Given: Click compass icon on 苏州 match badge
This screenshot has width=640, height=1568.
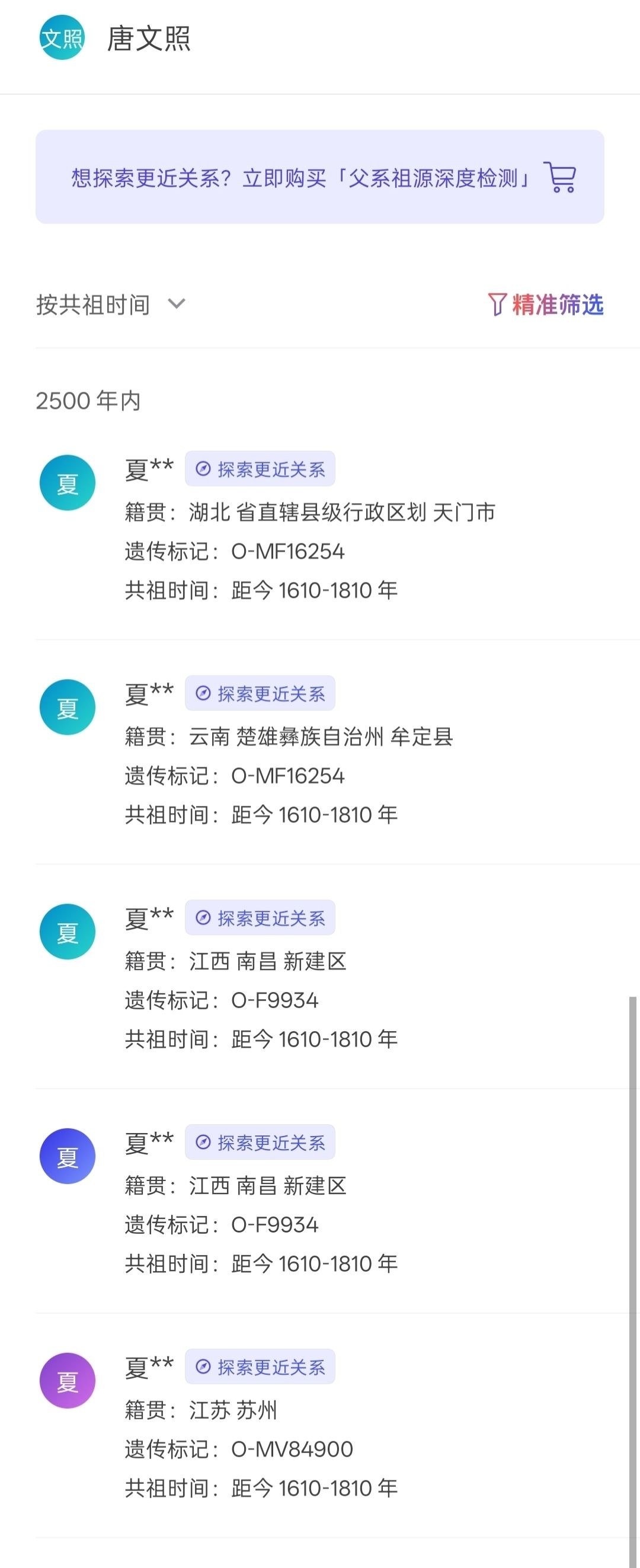Looking at the screenshot, I should click(203, 1367).
